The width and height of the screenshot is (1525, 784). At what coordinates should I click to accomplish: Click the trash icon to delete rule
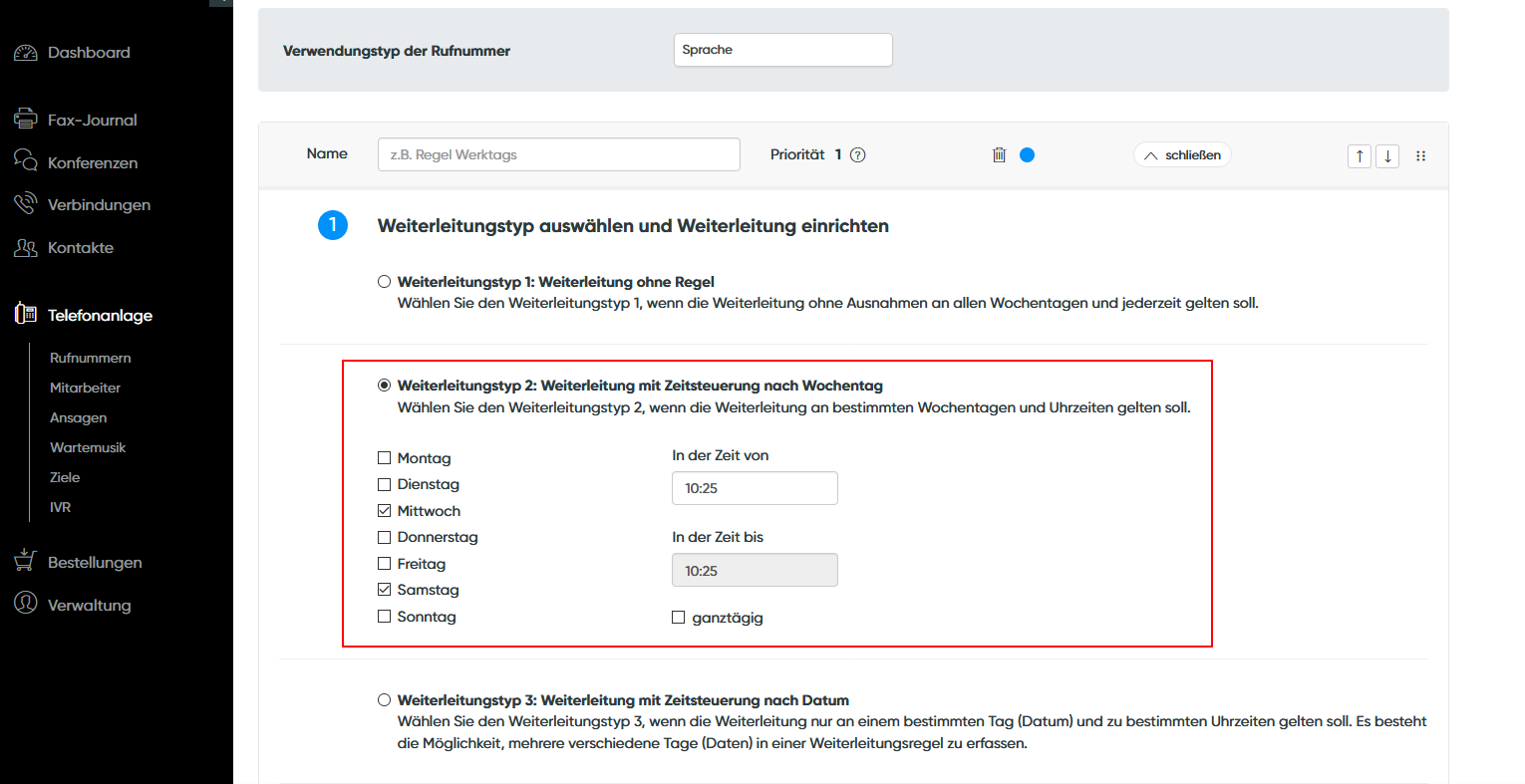999,154
